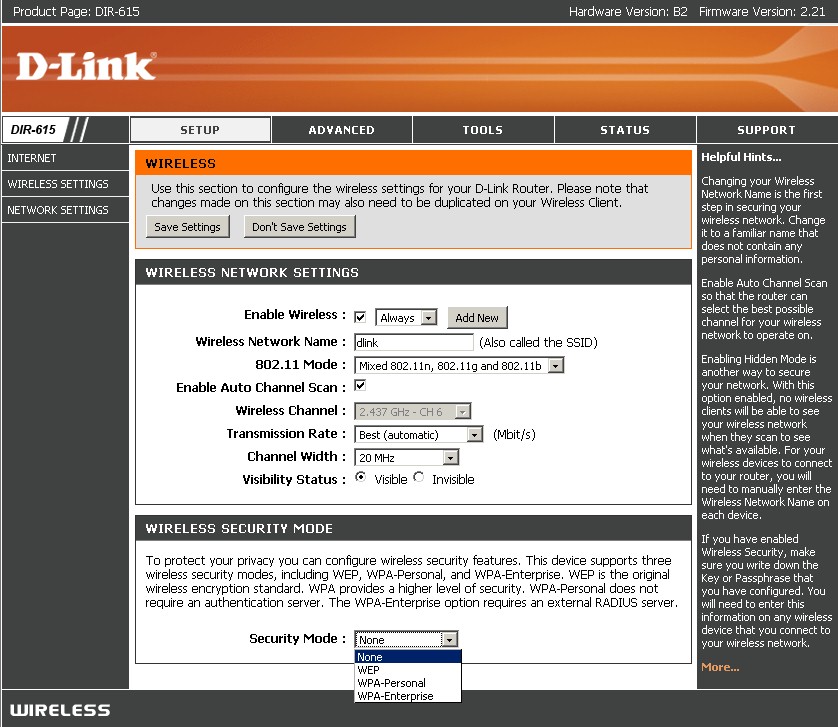Screen dimensions: 838x727
Task: Click the DIR-615 model label
Action: click(33, 129)
